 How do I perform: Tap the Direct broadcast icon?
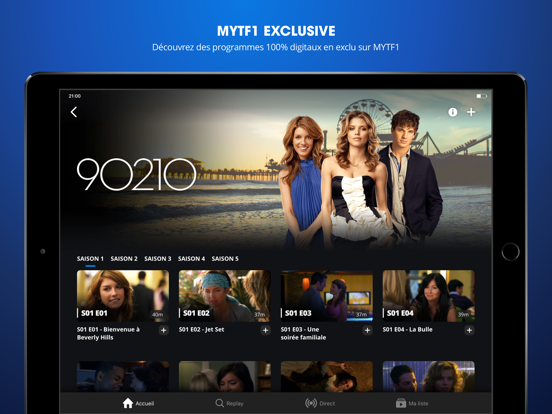[x=311, y=403]
